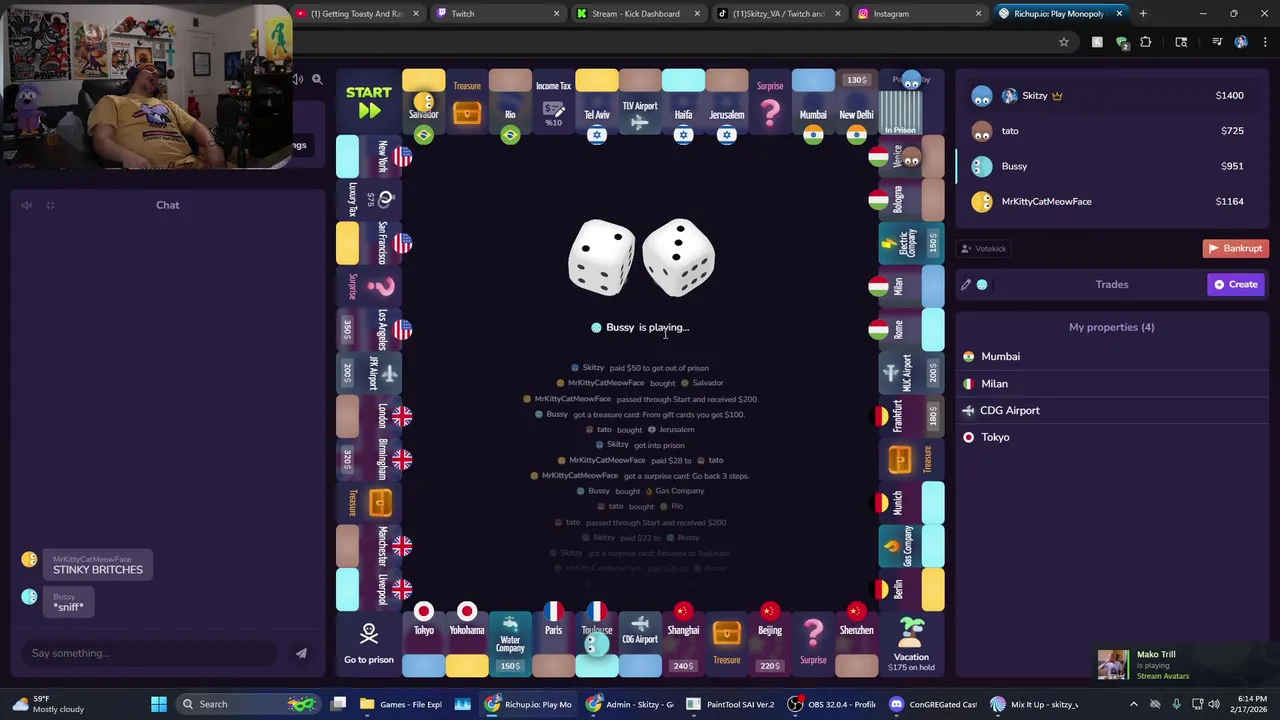Select the Bussy player row
The width and height of the screenshot is (1280, 720).
coord(1111,166)
